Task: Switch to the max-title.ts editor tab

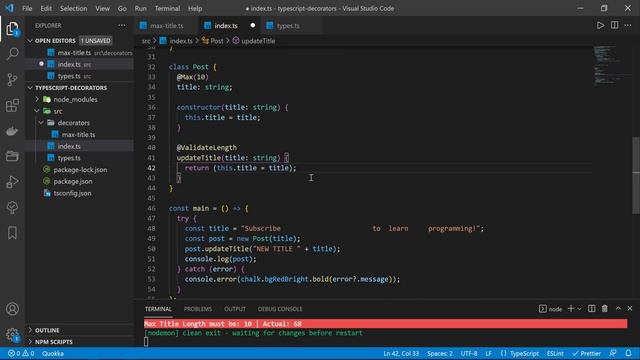Action: pyautogui.click(x=167, y=26)
